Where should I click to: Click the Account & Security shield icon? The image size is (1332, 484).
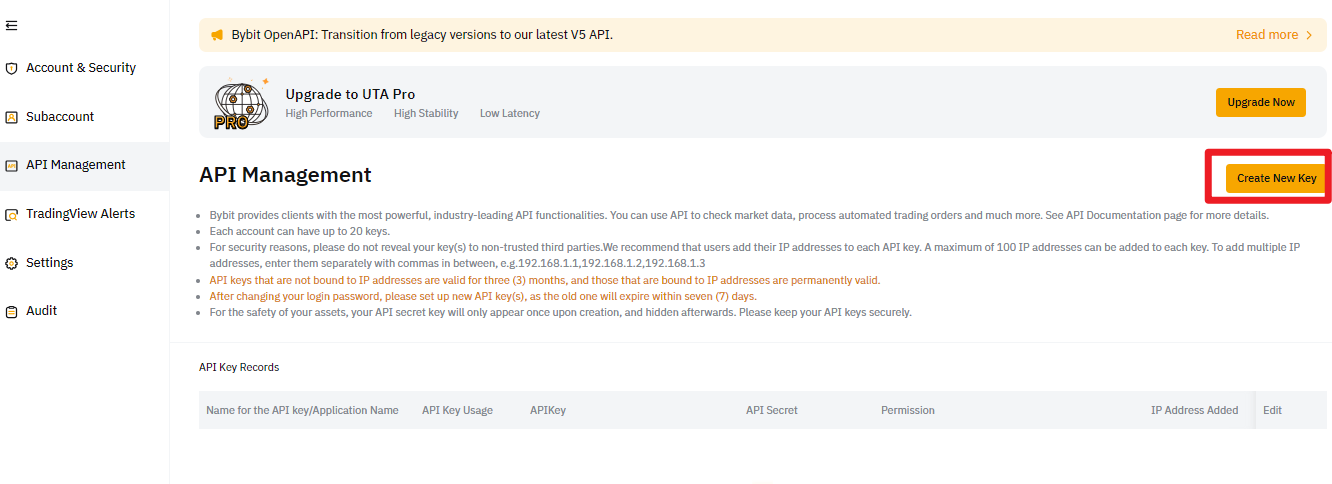click(12, 69)
